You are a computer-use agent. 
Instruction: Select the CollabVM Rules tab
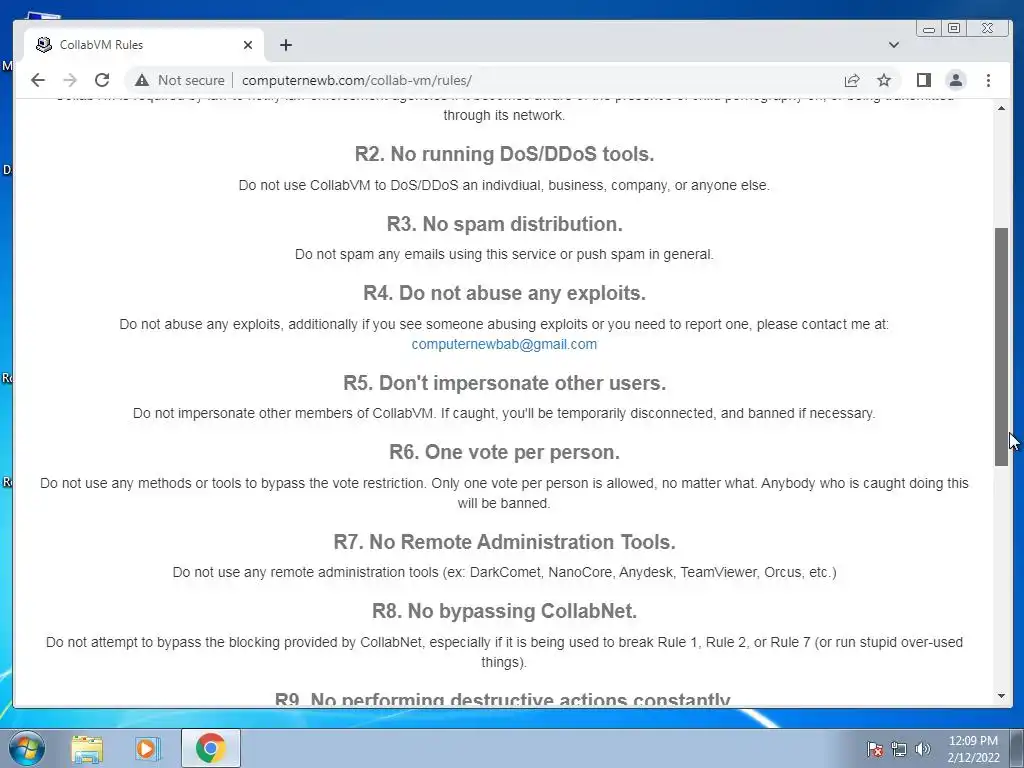point(145,45)
